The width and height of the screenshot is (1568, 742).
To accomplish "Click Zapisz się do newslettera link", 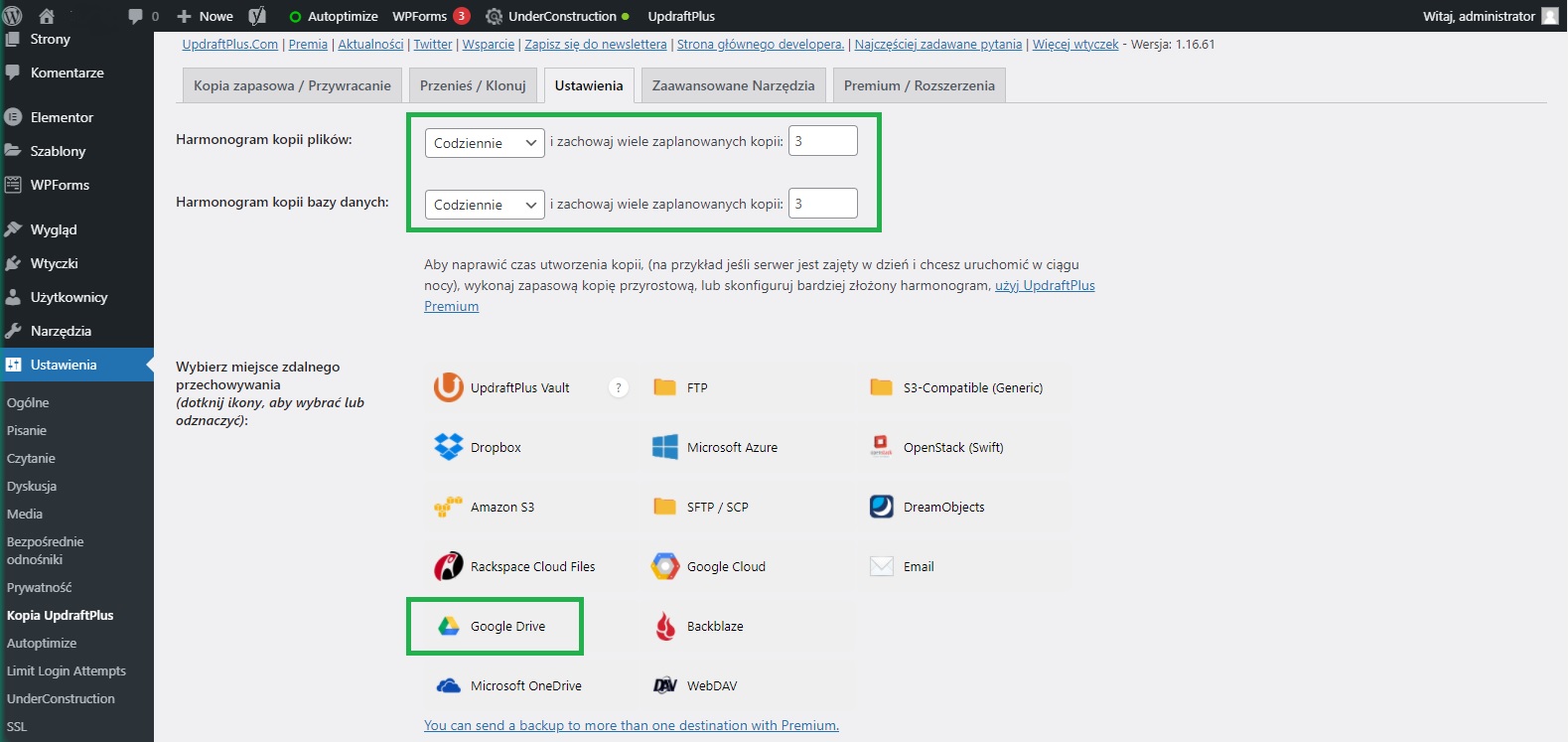I will click(596, 44).
